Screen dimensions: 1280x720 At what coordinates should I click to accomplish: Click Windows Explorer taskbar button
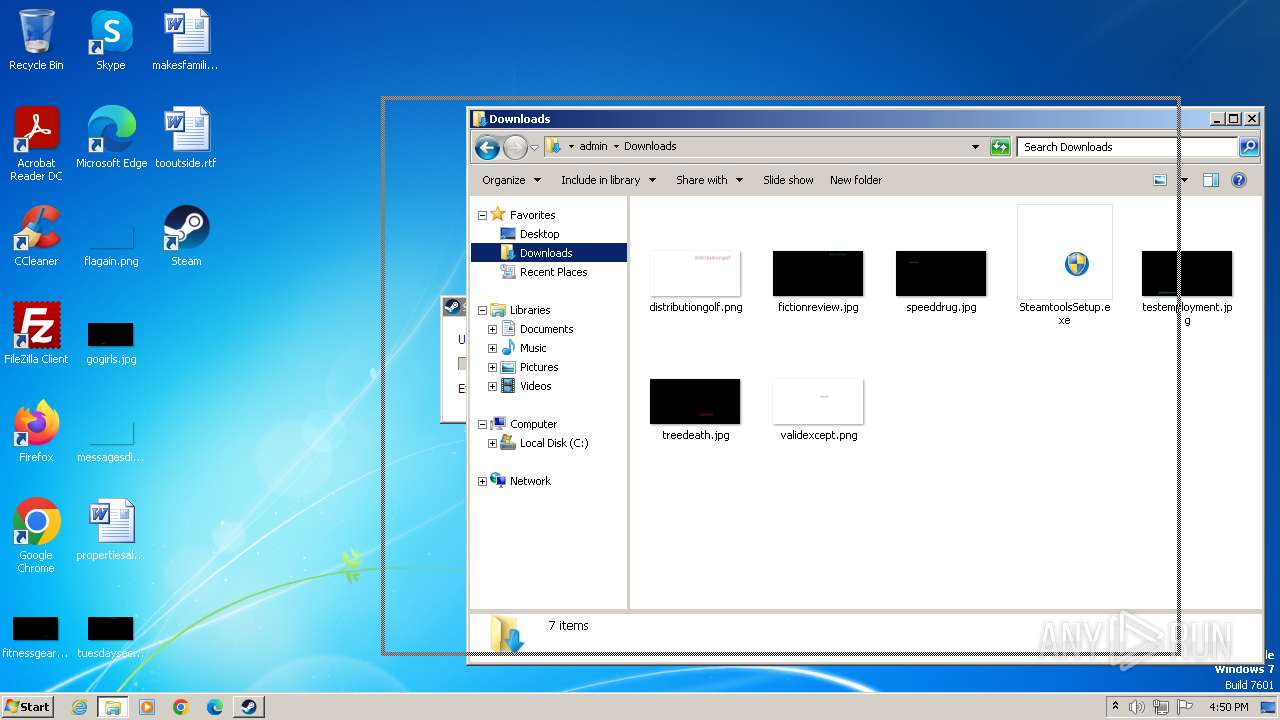pyautogui.click(x=113, y=707)
